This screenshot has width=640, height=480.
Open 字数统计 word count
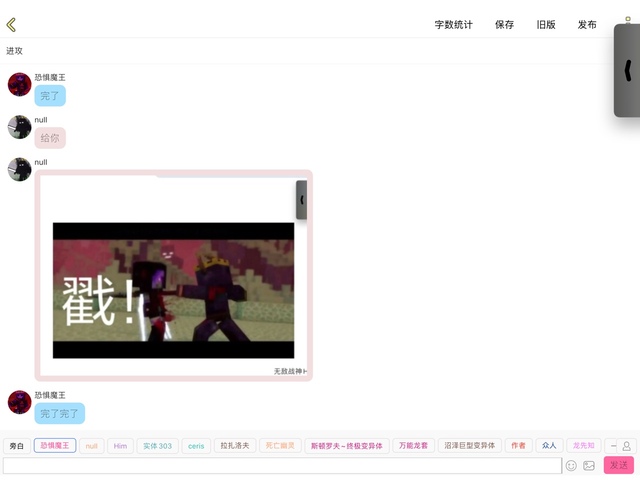(453, 25)
